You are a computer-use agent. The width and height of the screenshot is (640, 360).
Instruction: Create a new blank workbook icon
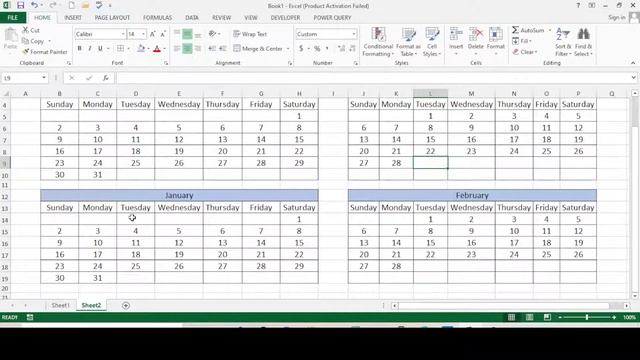pyautogui.click(x=71, y=5)
